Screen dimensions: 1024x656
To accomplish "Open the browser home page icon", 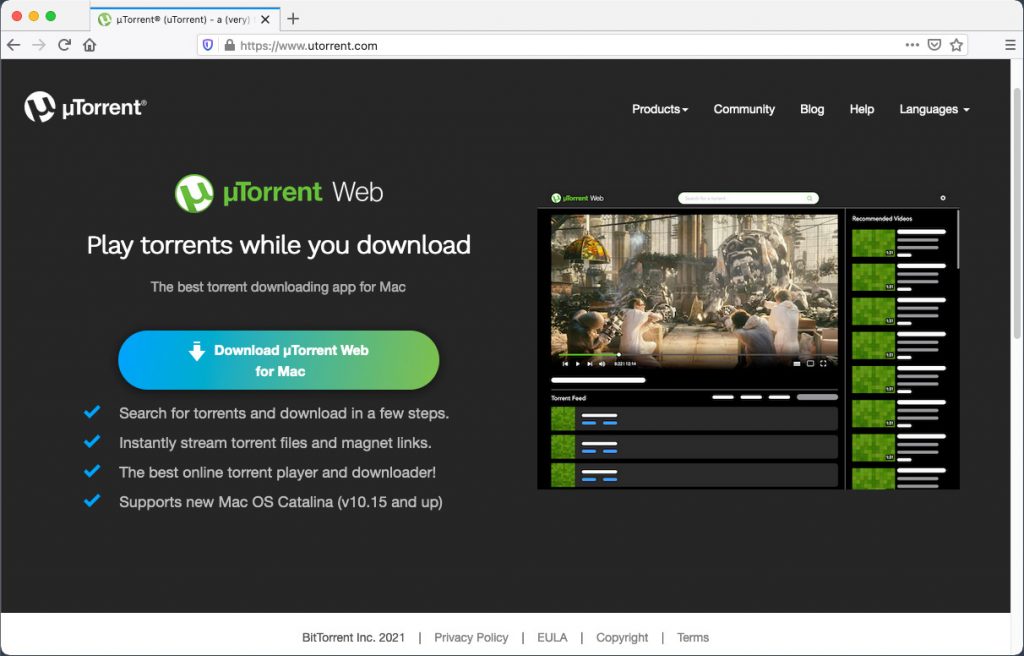I will tap(89, 45).
